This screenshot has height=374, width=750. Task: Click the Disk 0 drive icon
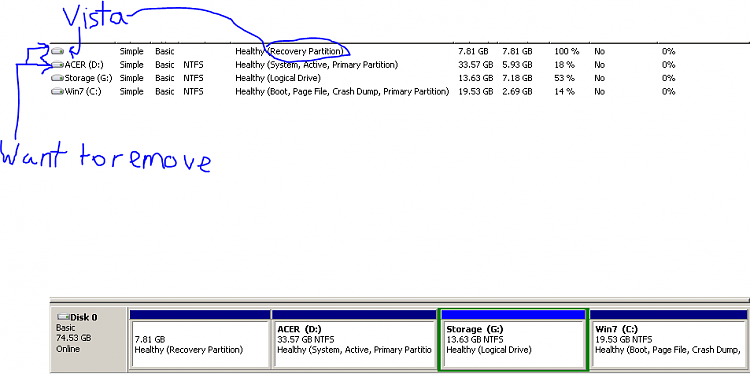pos(63,317)
